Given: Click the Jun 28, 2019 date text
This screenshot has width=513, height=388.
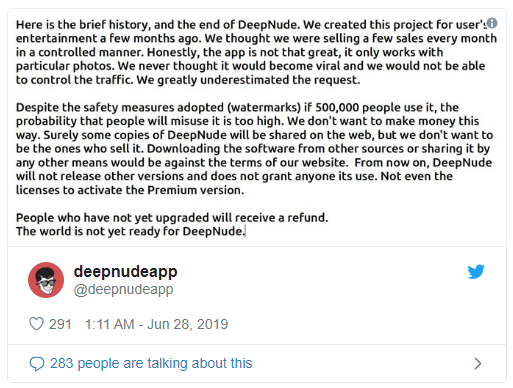Looking at the screenshot, I should [x=187, y=324].
